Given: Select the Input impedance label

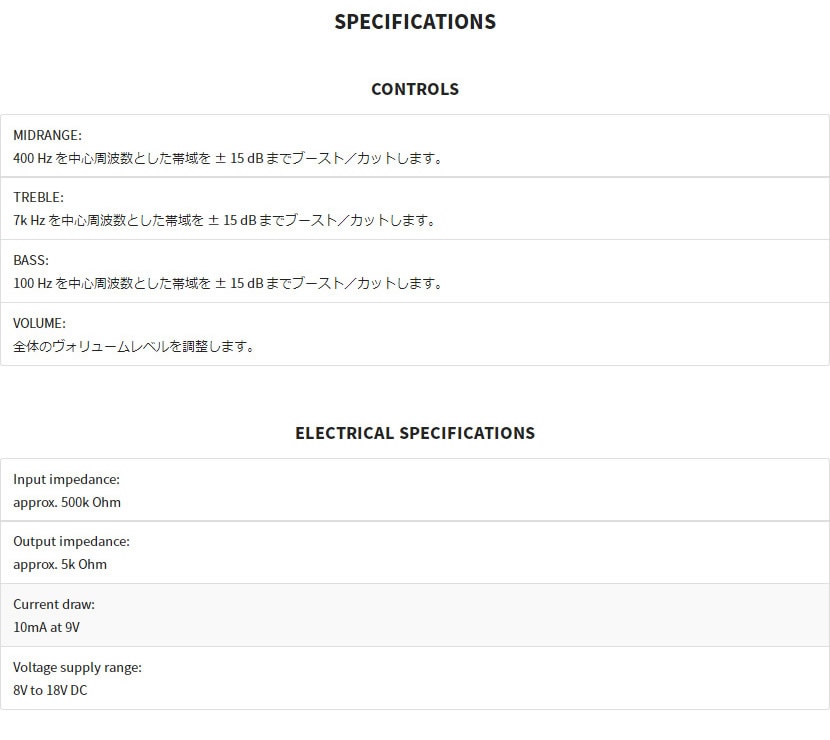Looking at the screenshot, I should pyautogui.click(x=66, y=480).
